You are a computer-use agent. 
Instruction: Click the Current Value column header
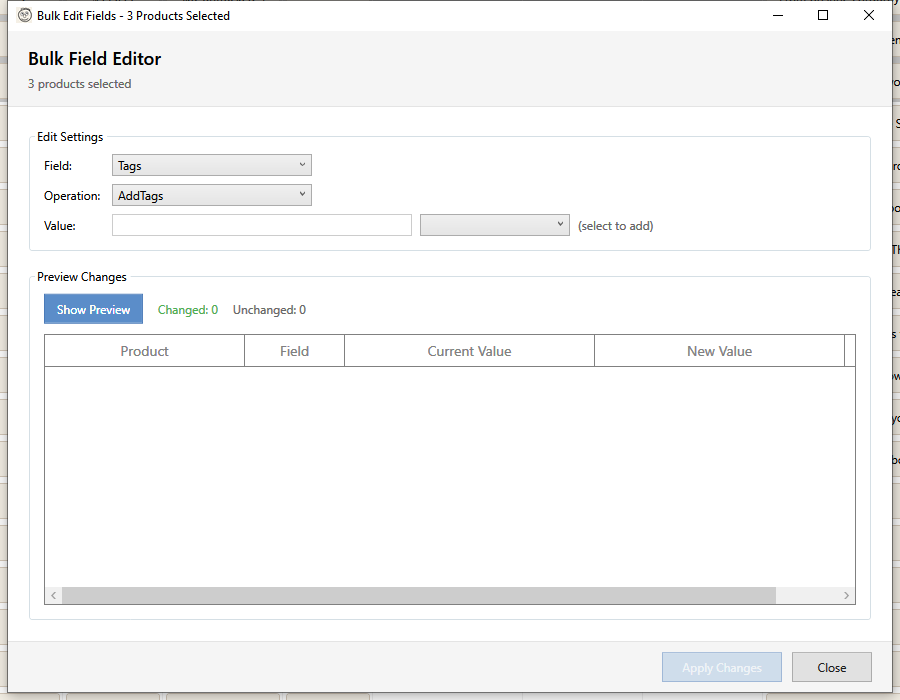pos(469,350)
